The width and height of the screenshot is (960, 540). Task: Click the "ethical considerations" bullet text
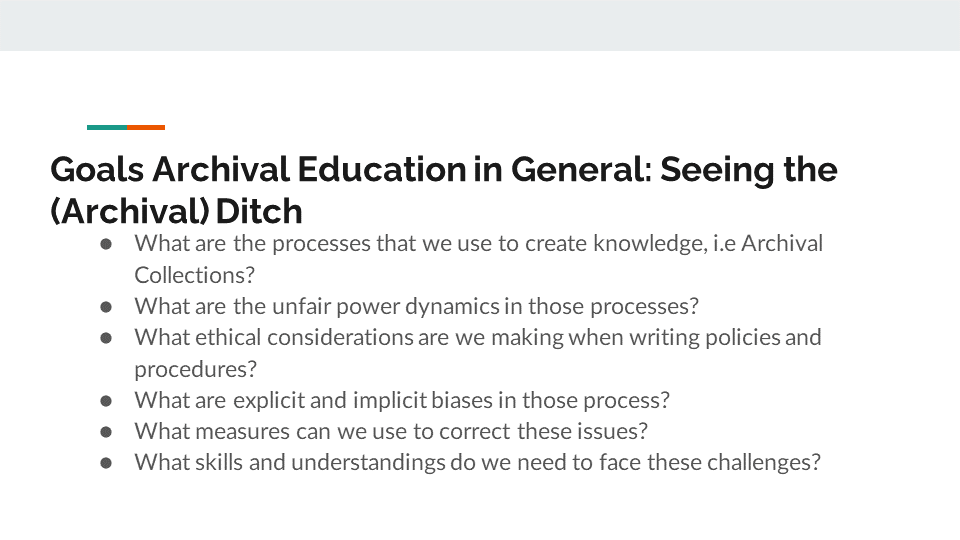coord(477,337)
